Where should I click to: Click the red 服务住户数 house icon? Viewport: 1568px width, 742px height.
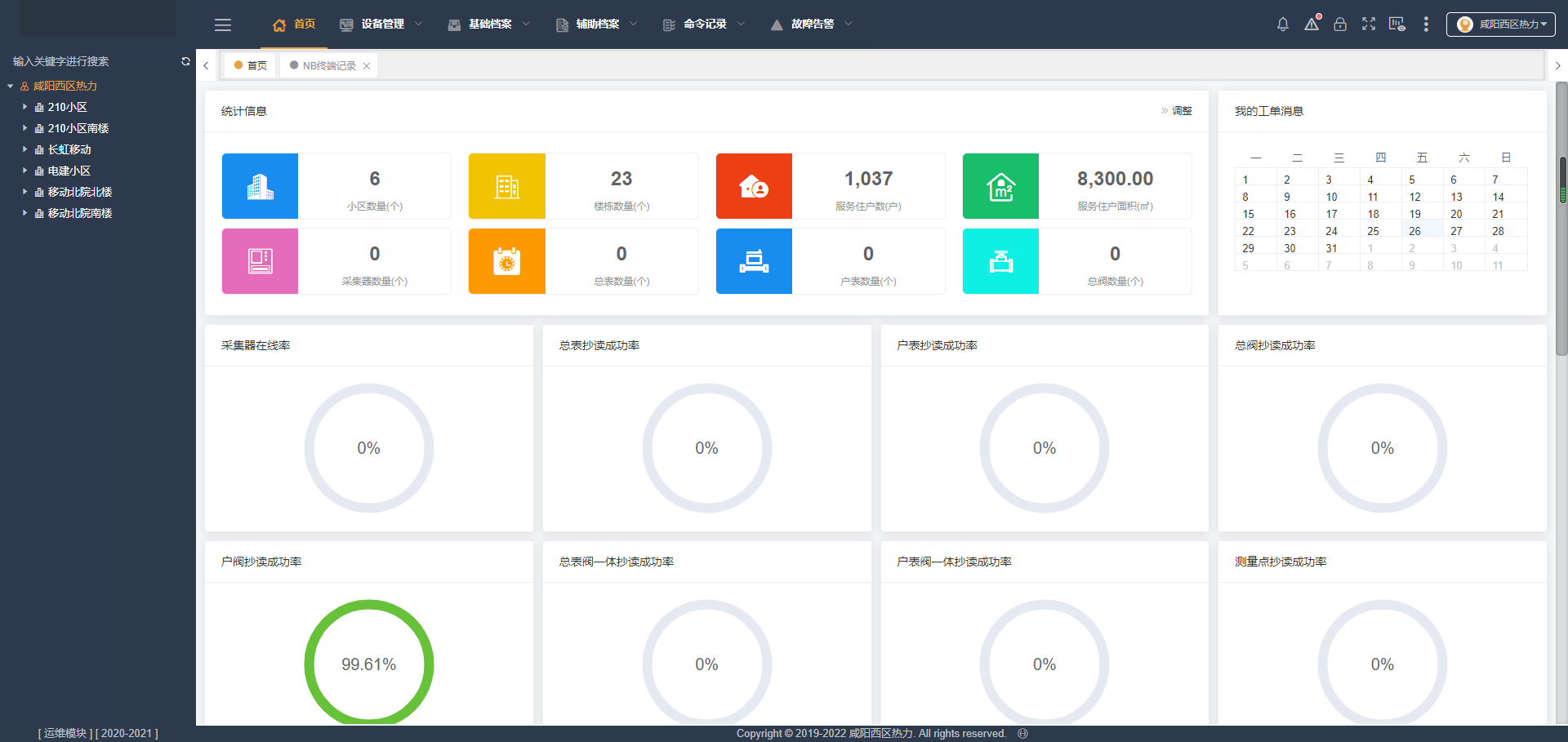tap(754, 186)
